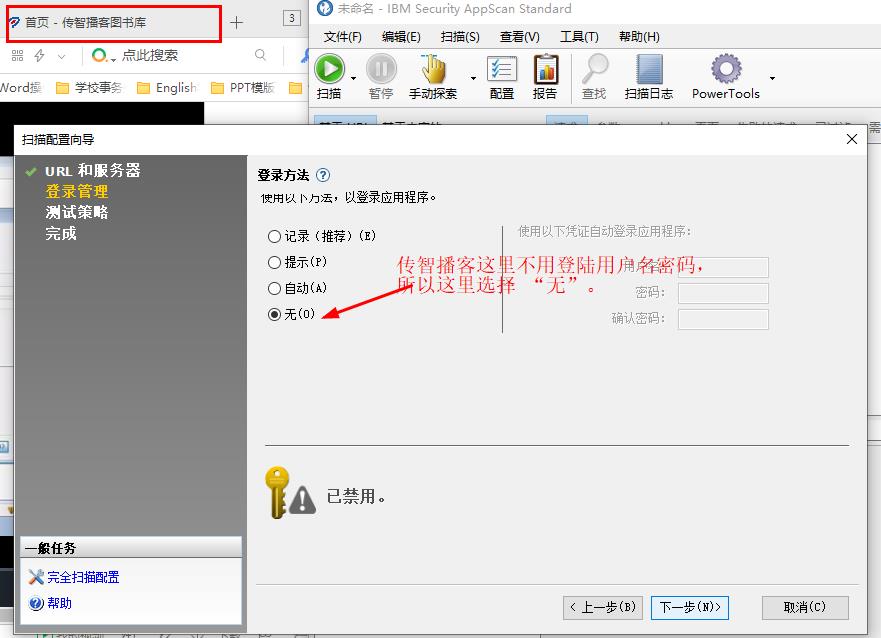Open the 扫描(S) menu
Screen dimensions: 881x638
click(460, 37)
